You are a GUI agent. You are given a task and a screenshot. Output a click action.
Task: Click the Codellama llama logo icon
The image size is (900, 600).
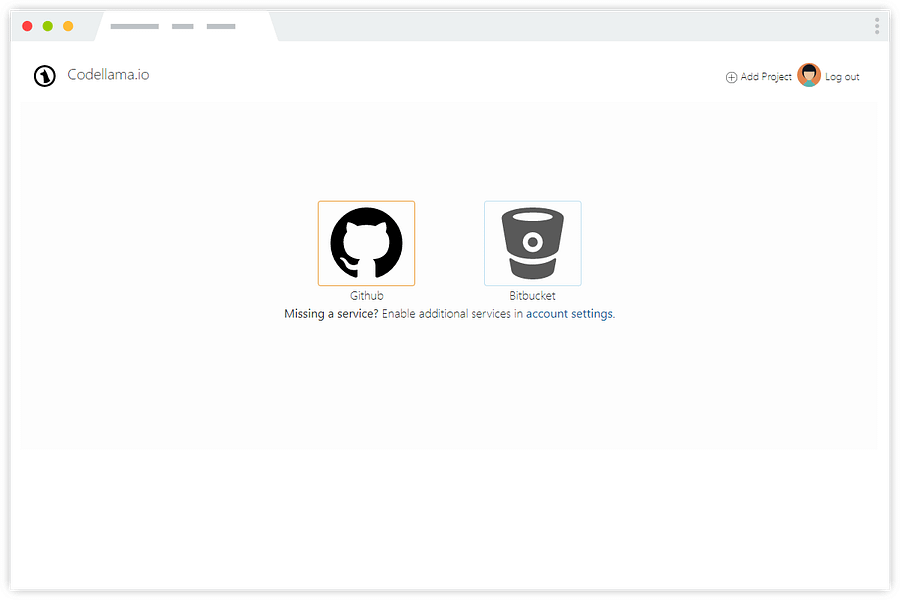pos(44,76)
